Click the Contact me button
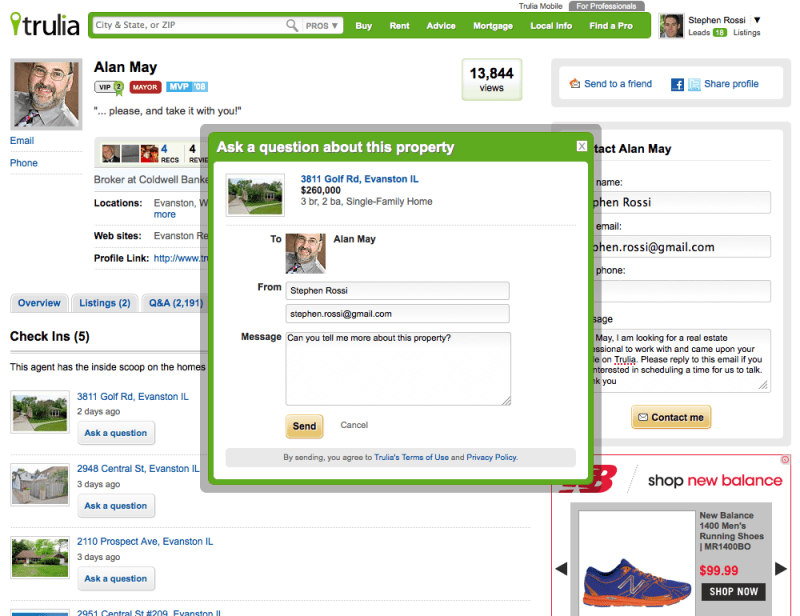 671,417
